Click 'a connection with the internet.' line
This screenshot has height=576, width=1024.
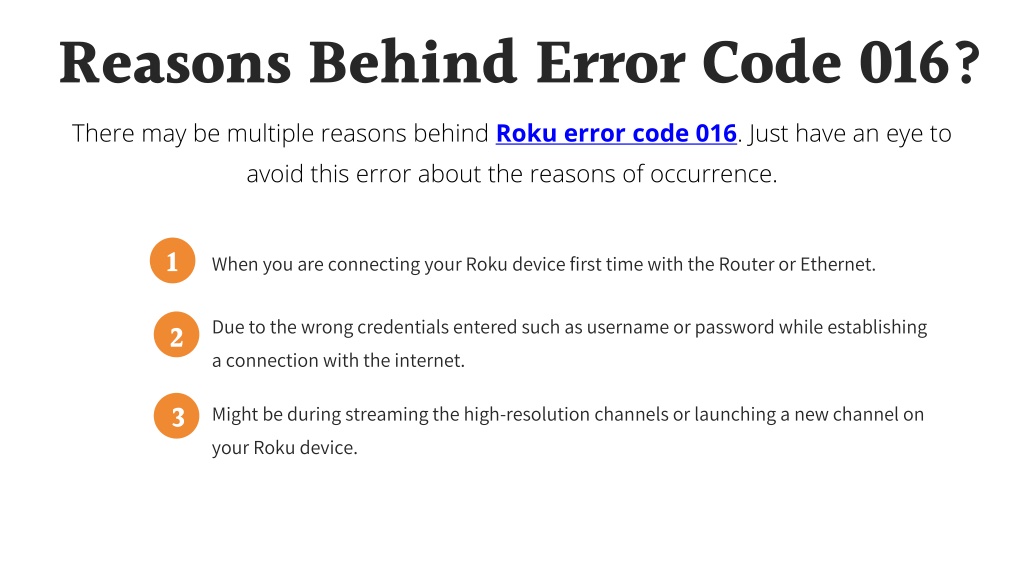click(338, 360)
